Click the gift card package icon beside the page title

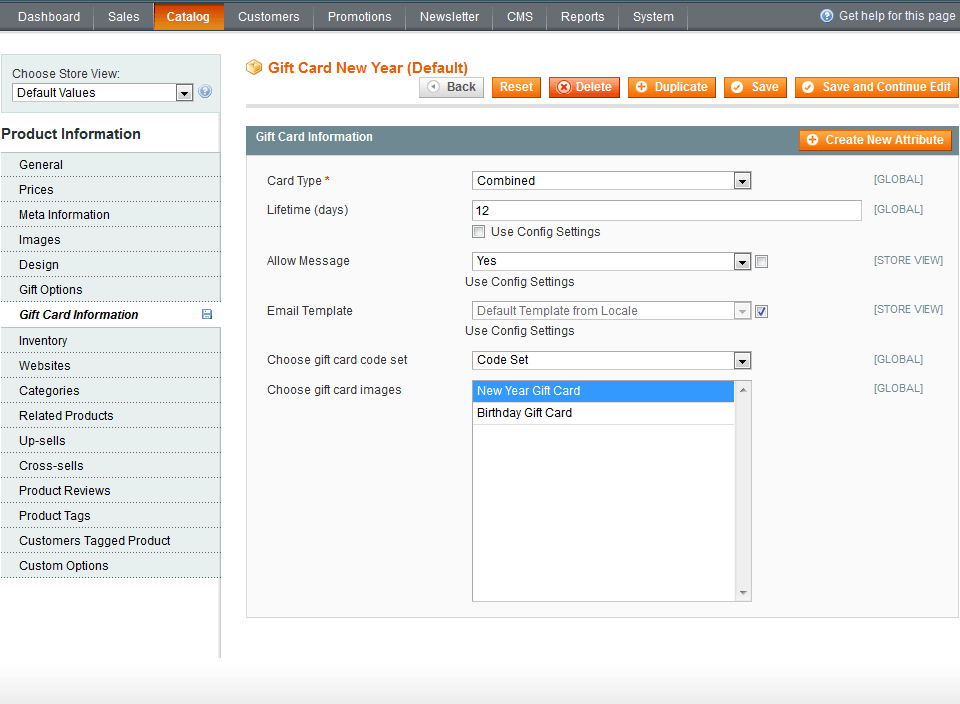click(254, 68)
